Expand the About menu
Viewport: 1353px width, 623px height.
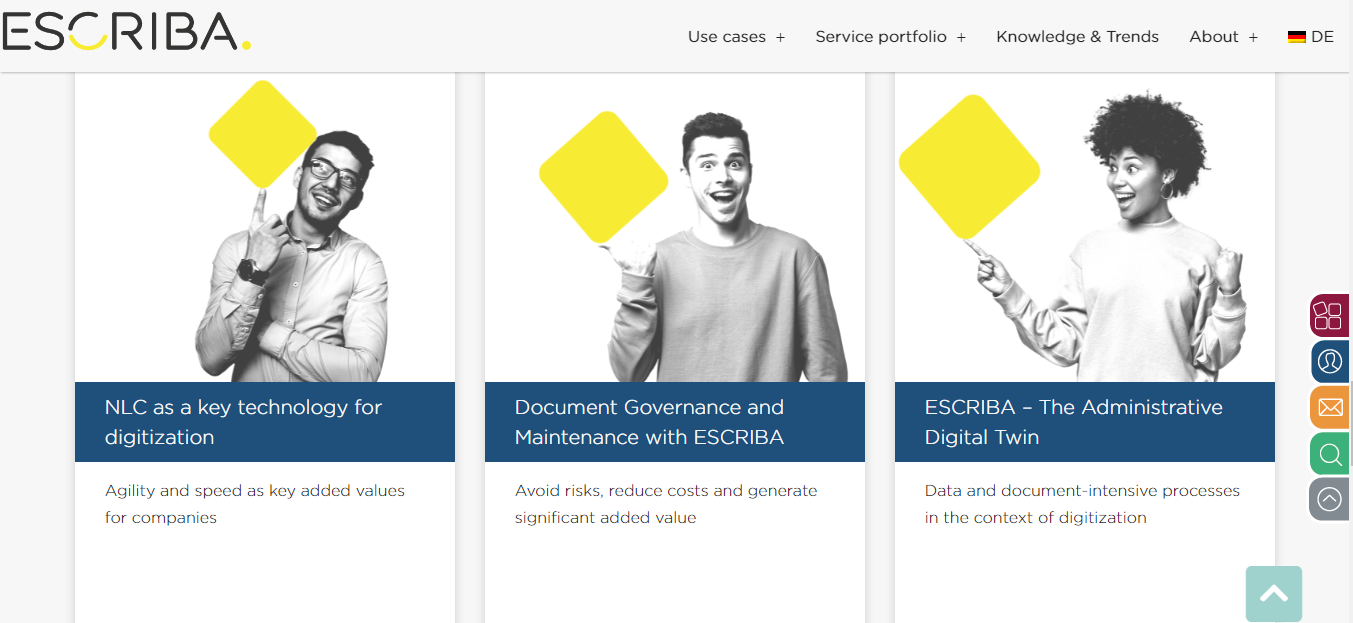click(x=1223, y=37)
